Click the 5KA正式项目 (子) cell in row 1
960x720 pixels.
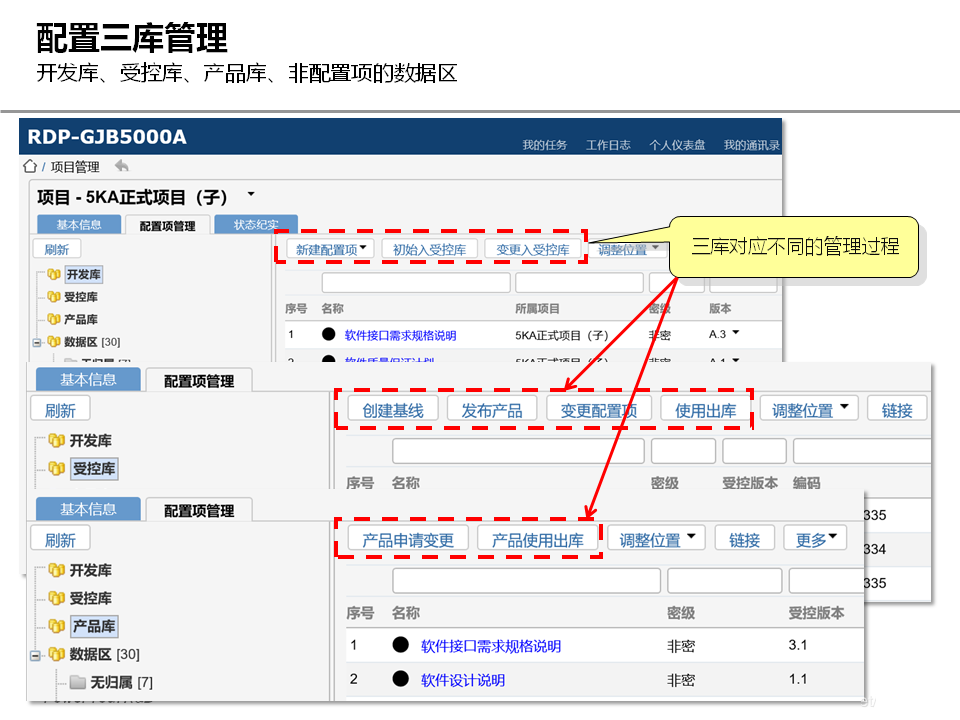pos(561,335)
